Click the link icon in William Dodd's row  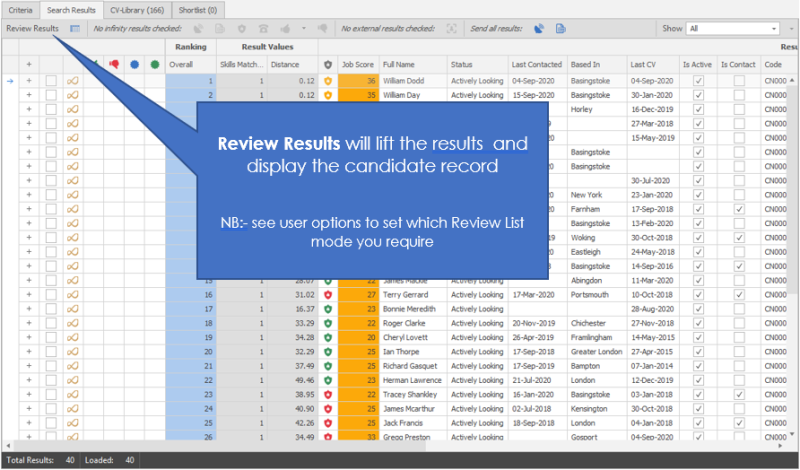point(73,81)
